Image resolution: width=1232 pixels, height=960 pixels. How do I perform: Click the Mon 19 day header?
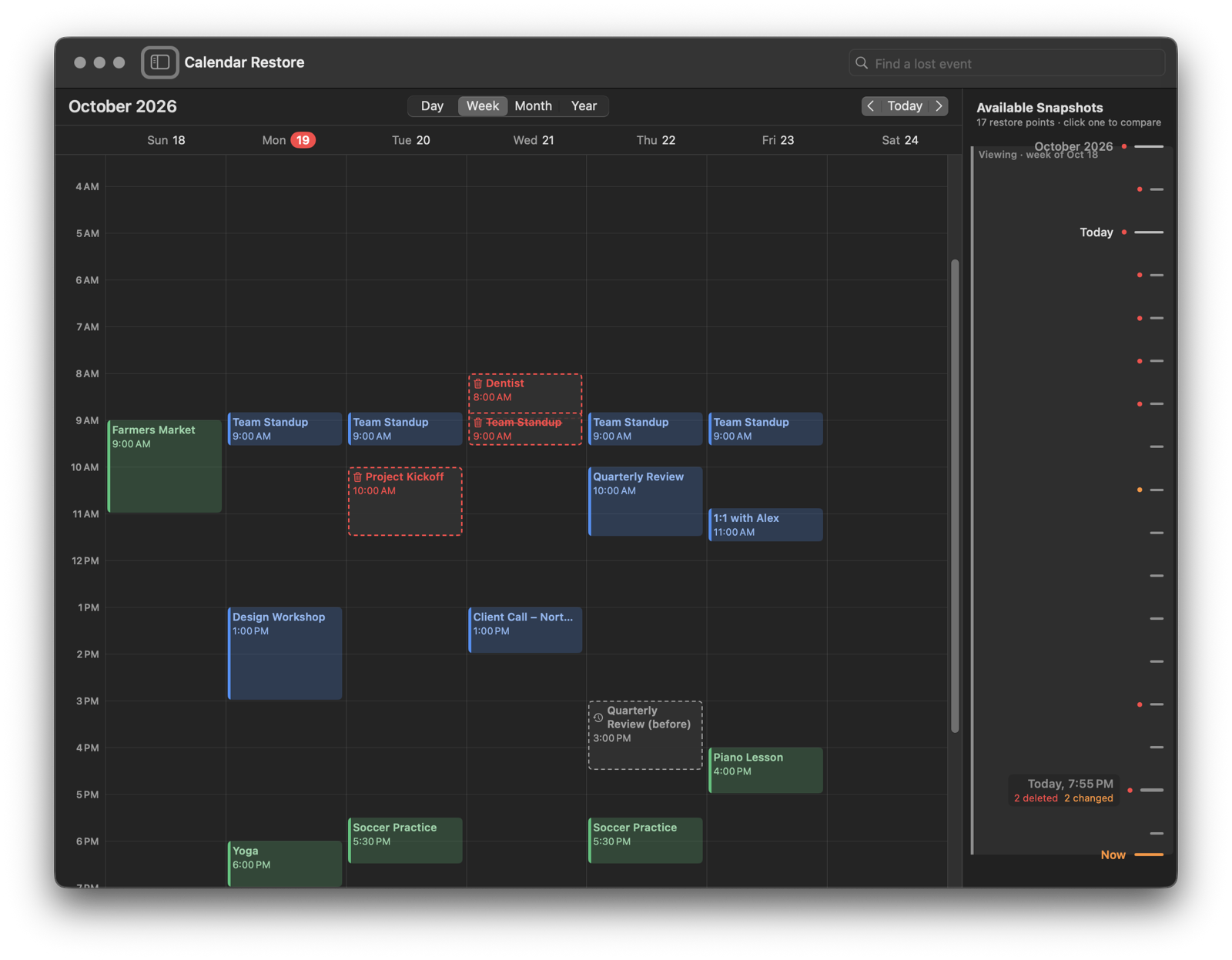tap(288, 140)
